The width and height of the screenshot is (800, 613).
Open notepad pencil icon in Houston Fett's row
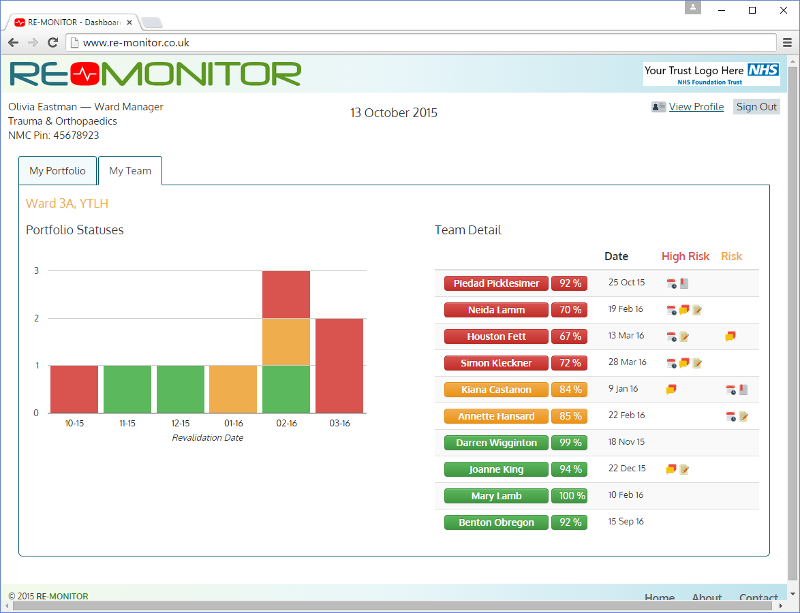point(684,337)
